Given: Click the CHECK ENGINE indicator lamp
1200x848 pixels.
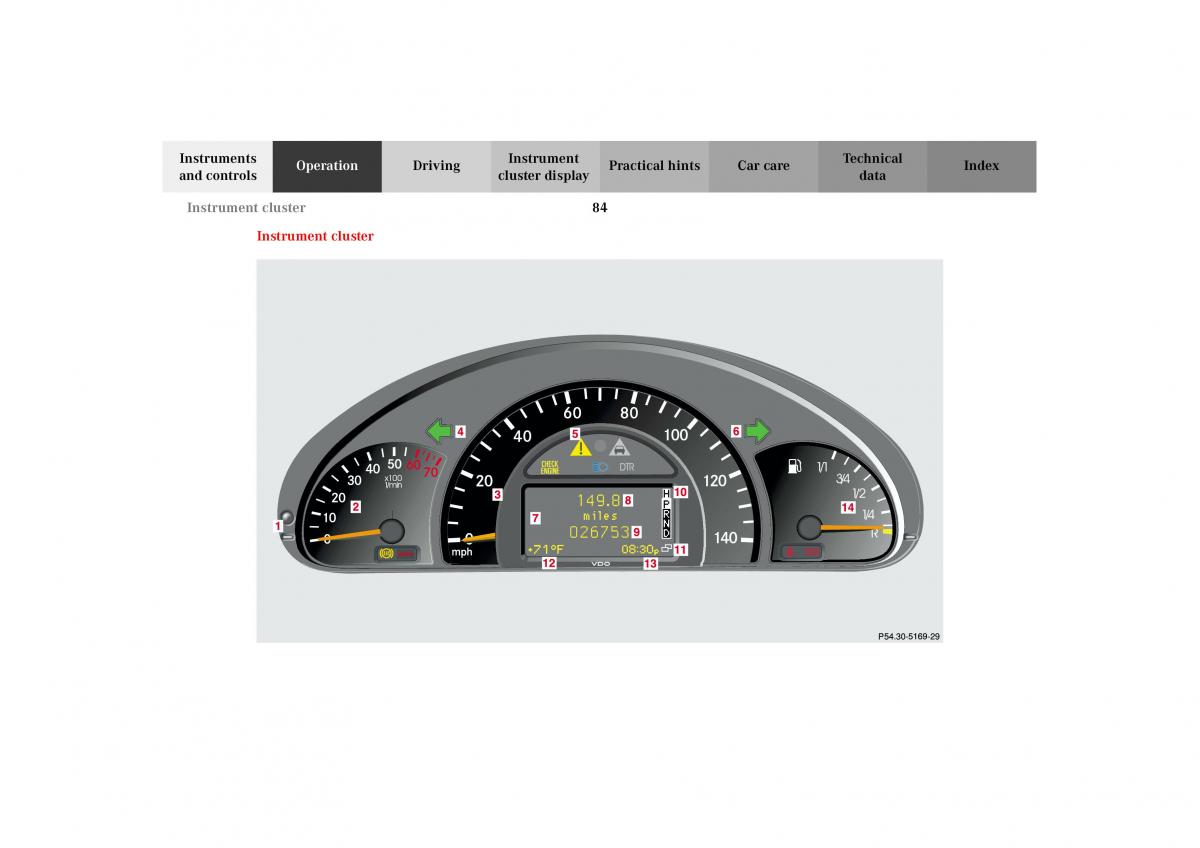Looking at the screenshot, I should 550,466.
